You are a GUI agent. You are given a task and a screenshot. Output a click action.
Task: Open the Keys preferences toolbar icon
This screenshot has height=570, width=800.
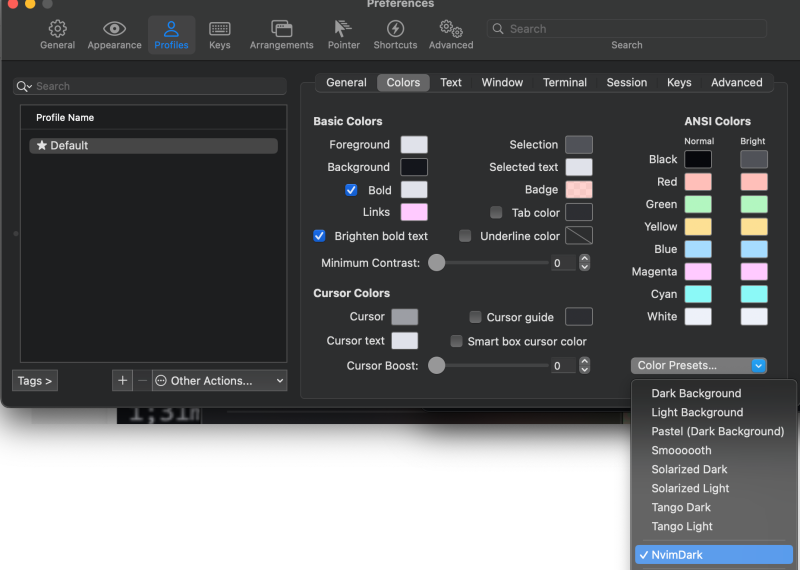[219, 35]
